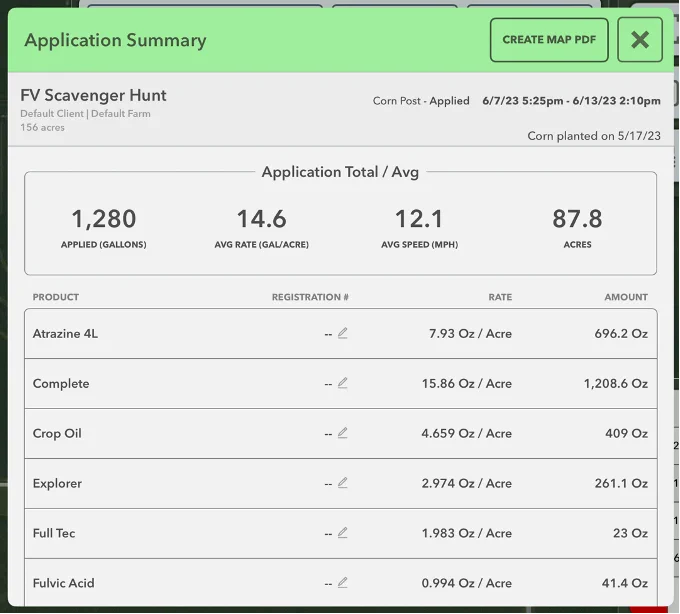
Task: Click the RATE column header
Action: (x=500, y=297)
